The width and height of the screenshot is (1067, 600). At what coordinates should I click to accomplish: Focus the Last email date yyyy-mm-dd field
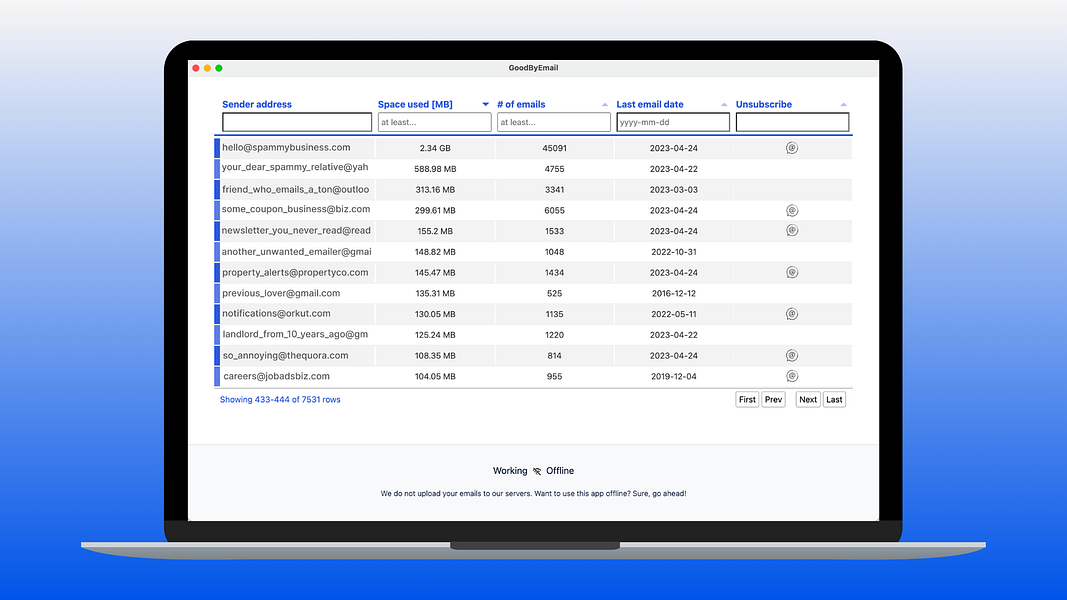(673, 122)
